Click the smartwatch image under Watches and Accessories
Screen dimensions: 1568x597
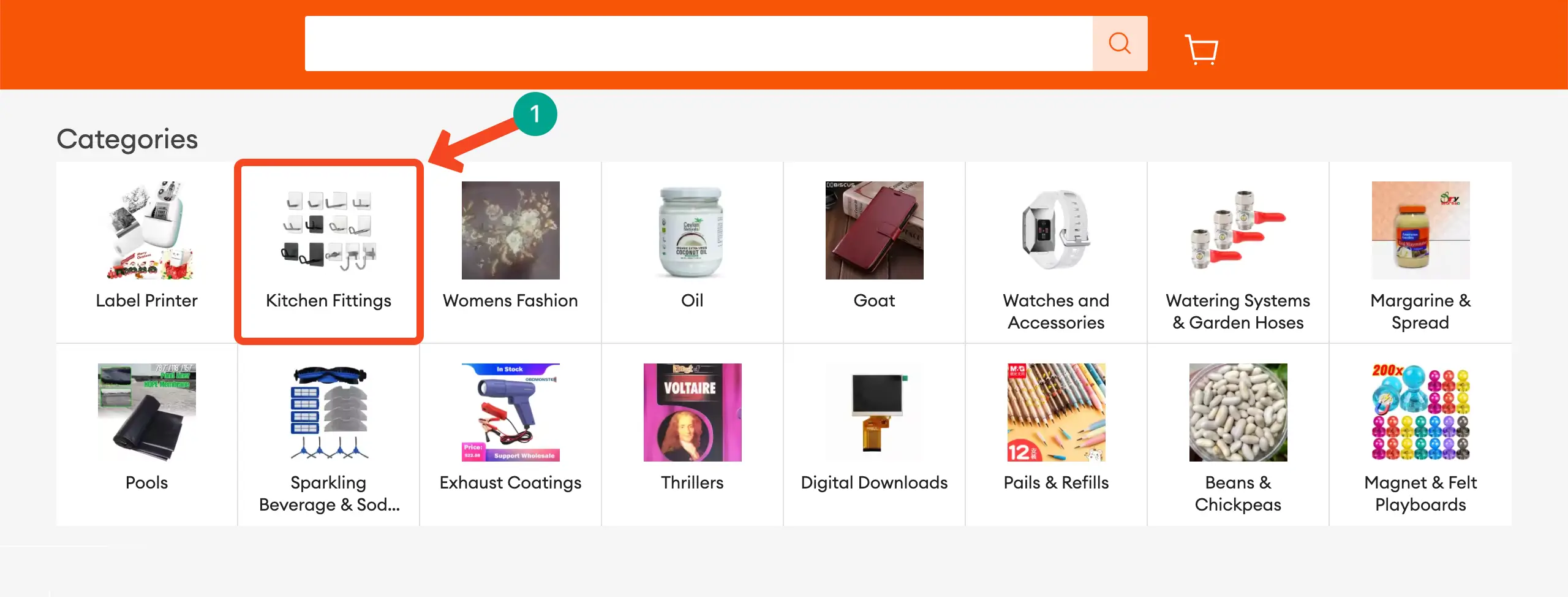click(x=1056, y=230)
